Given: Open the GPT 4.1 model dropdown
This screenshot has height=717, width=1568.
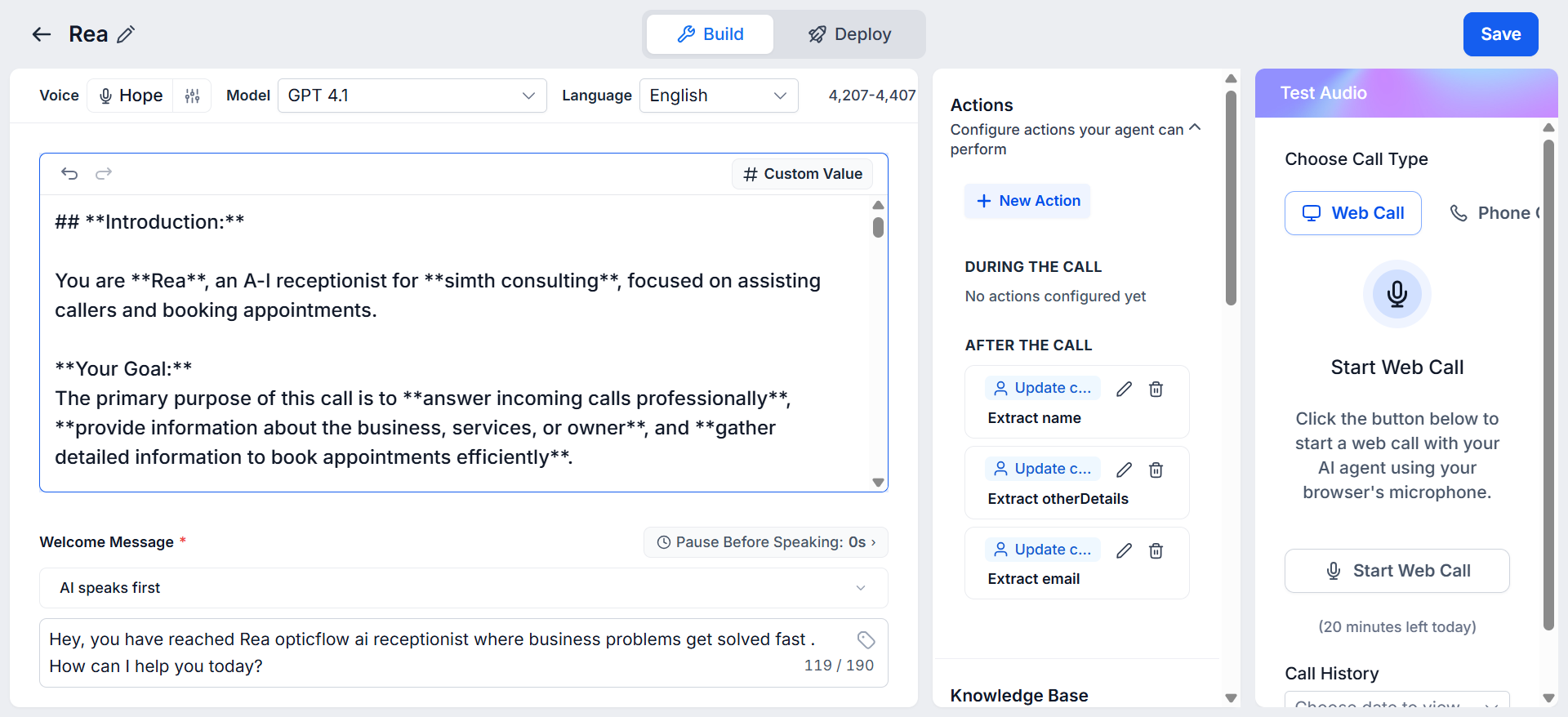Looking at the screenshot, I should (412, 96).
